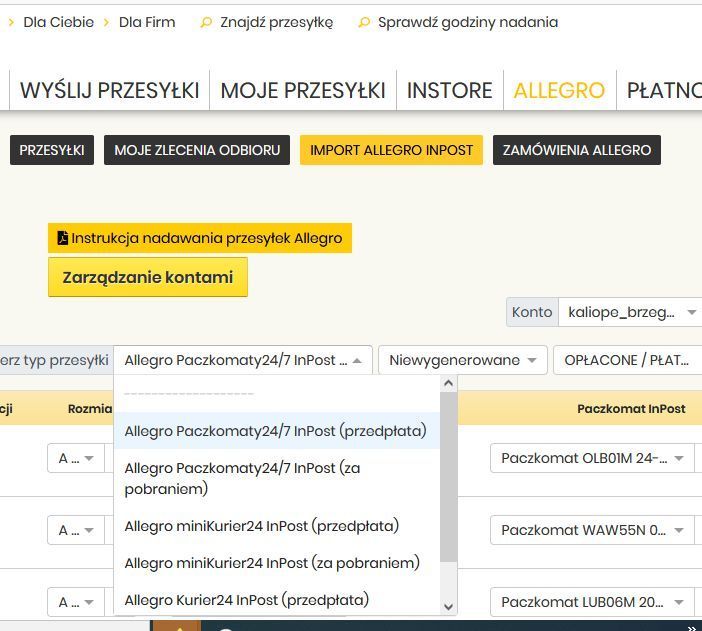
Task: Go to the INSTORE tab
Action: tap(449, 90)
